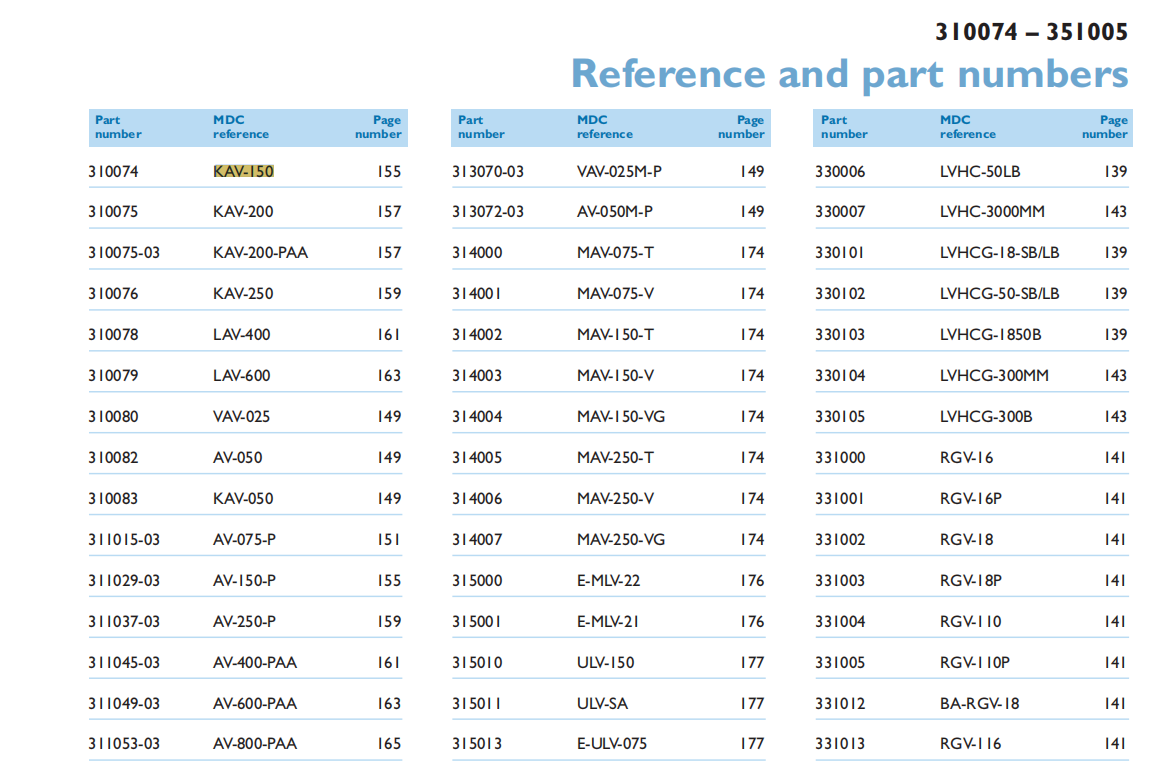Select the KAV-200-PAA reference
The image size is (1152, 777).
pyautogui.click(x=260, y=253)
